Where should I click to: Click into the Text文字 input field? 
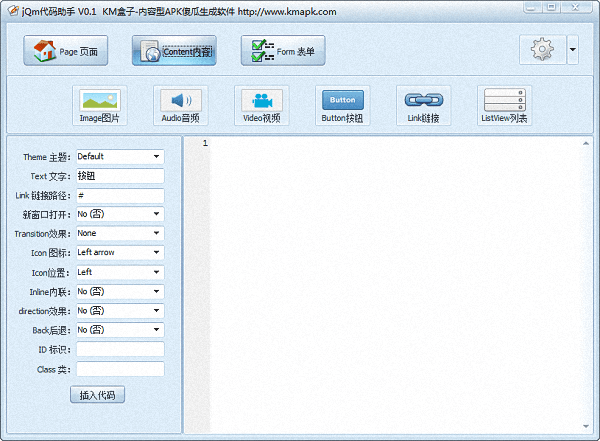tap(119, 176)
